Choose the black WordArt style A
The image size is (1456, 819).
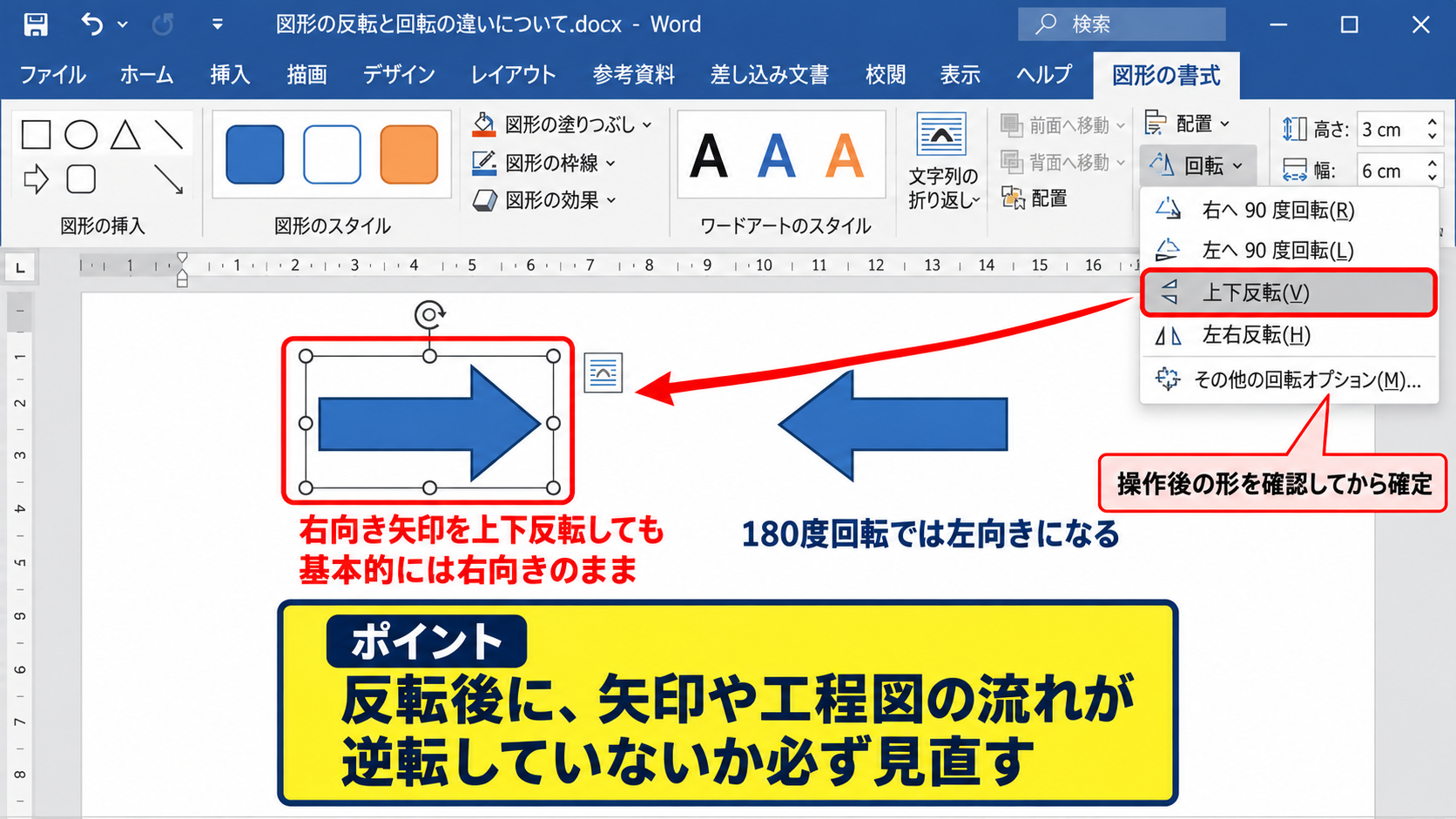click(x=709, y=157)
